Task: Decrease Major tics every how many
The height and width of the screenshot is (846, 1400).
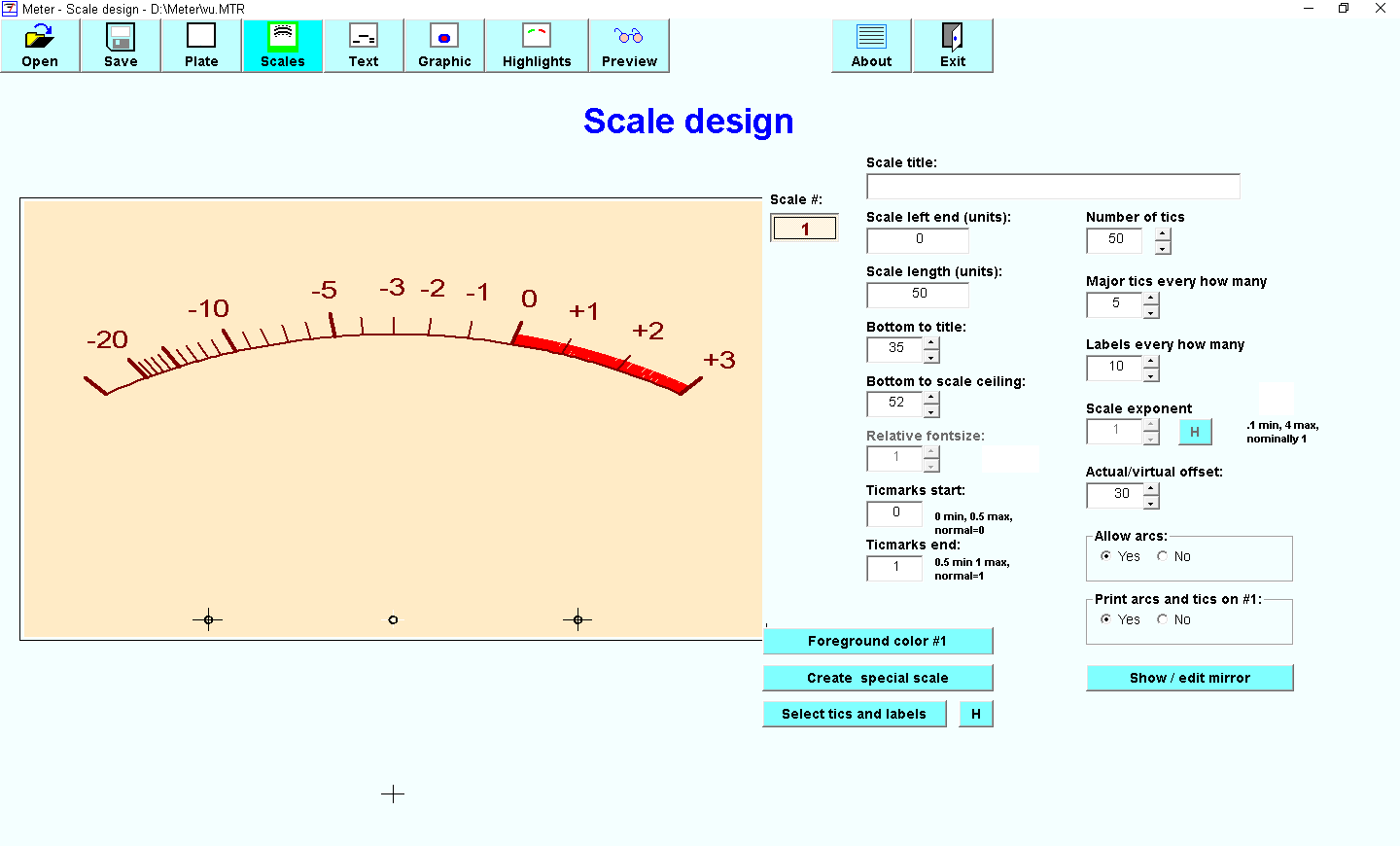Action: 1151,313
